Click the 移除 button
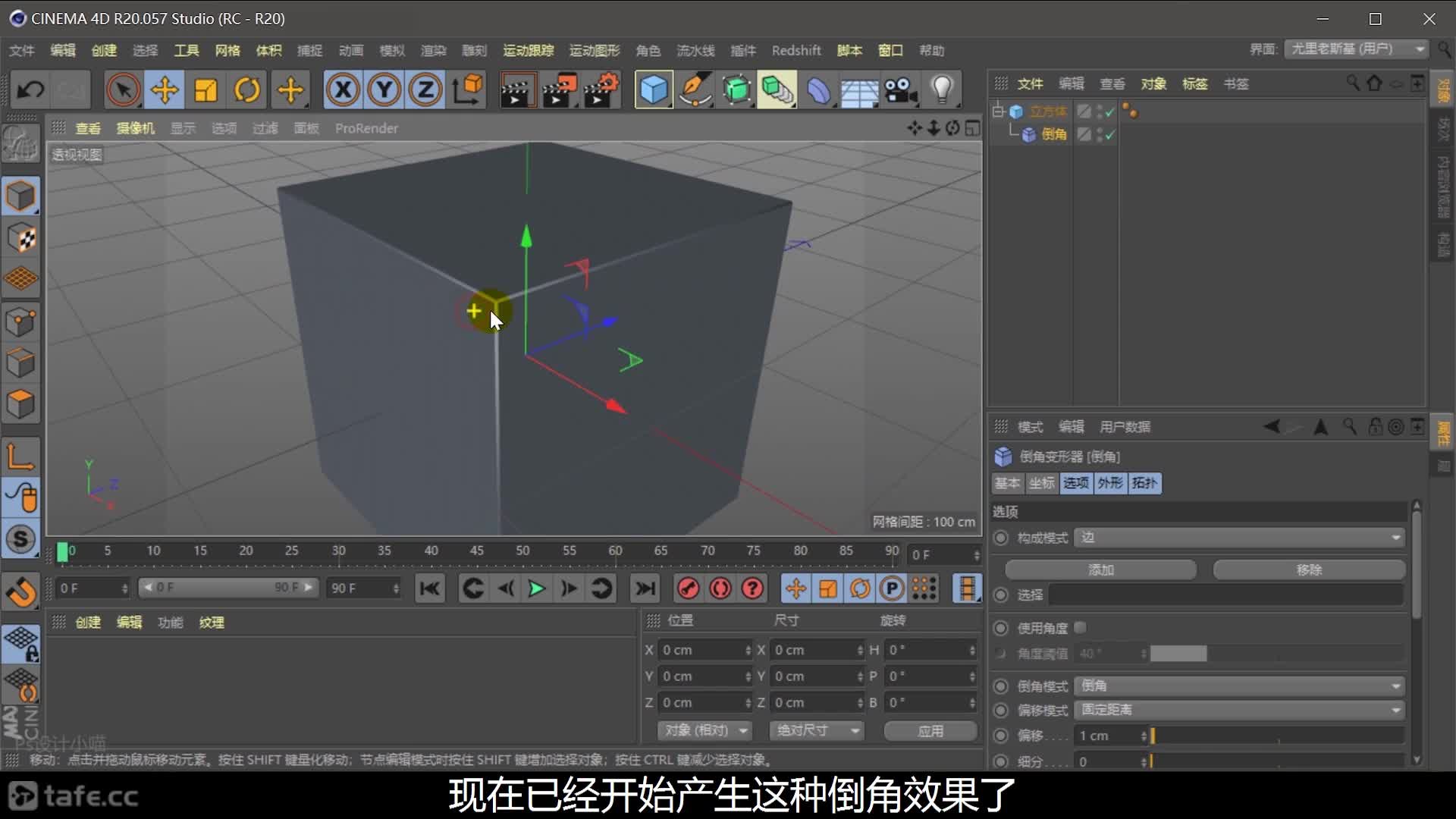The height and width of the screenshot is (819, 1456). (1310, 570)
